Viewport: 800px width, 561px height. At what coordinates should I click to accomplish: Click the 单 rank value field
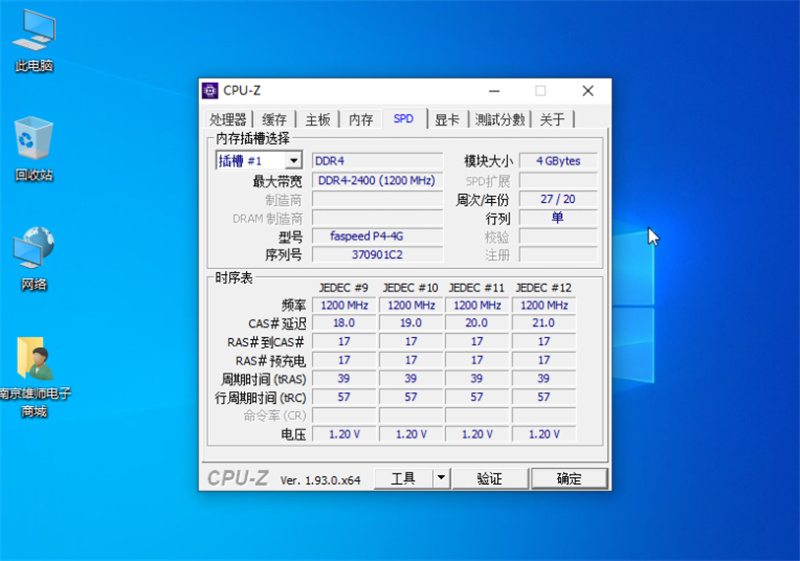[558, 218]
